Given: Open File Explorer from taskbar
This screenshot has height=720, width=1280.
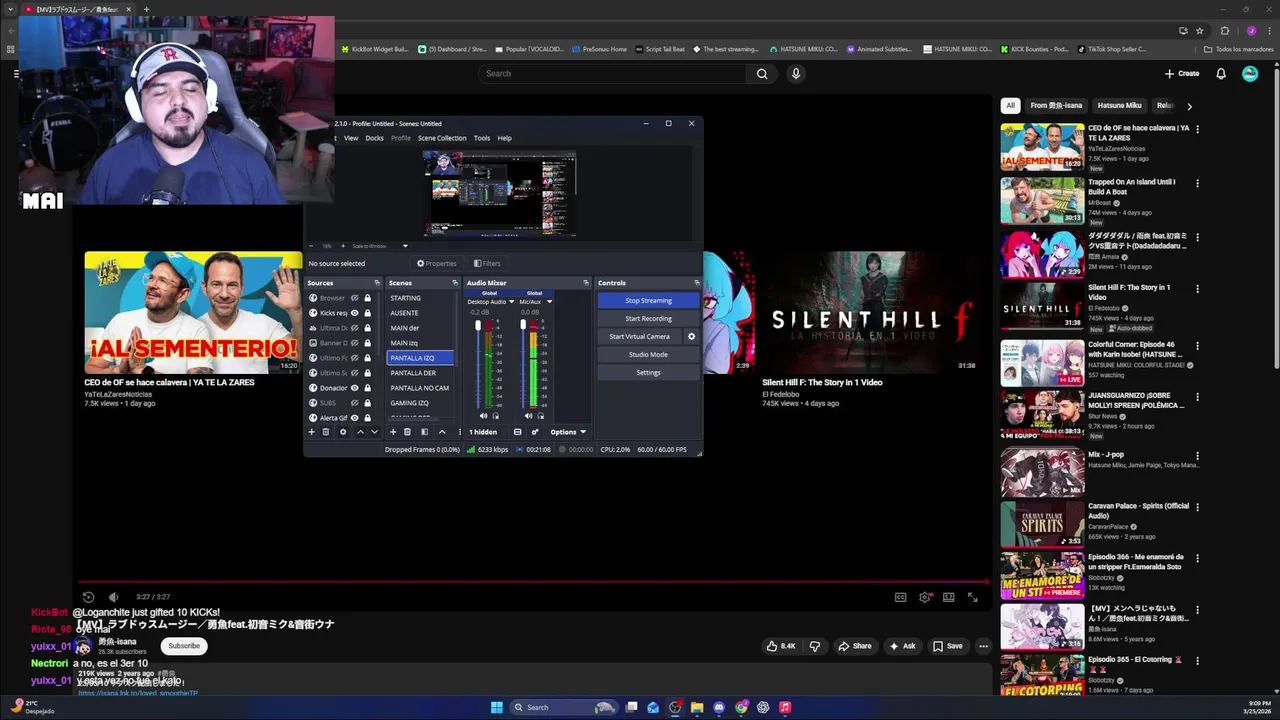Looking at the screenshot, I should (x=697, y=707).
